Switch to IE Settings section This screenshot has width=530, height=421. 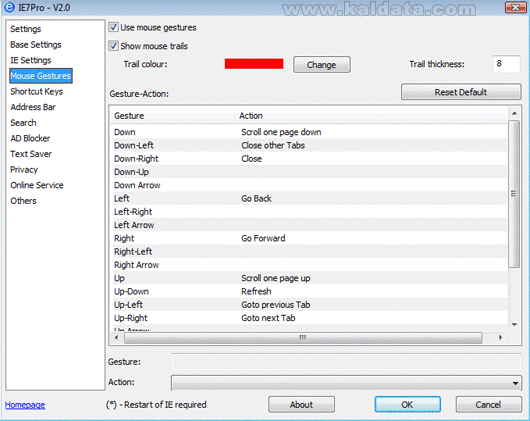coord(31,60)
